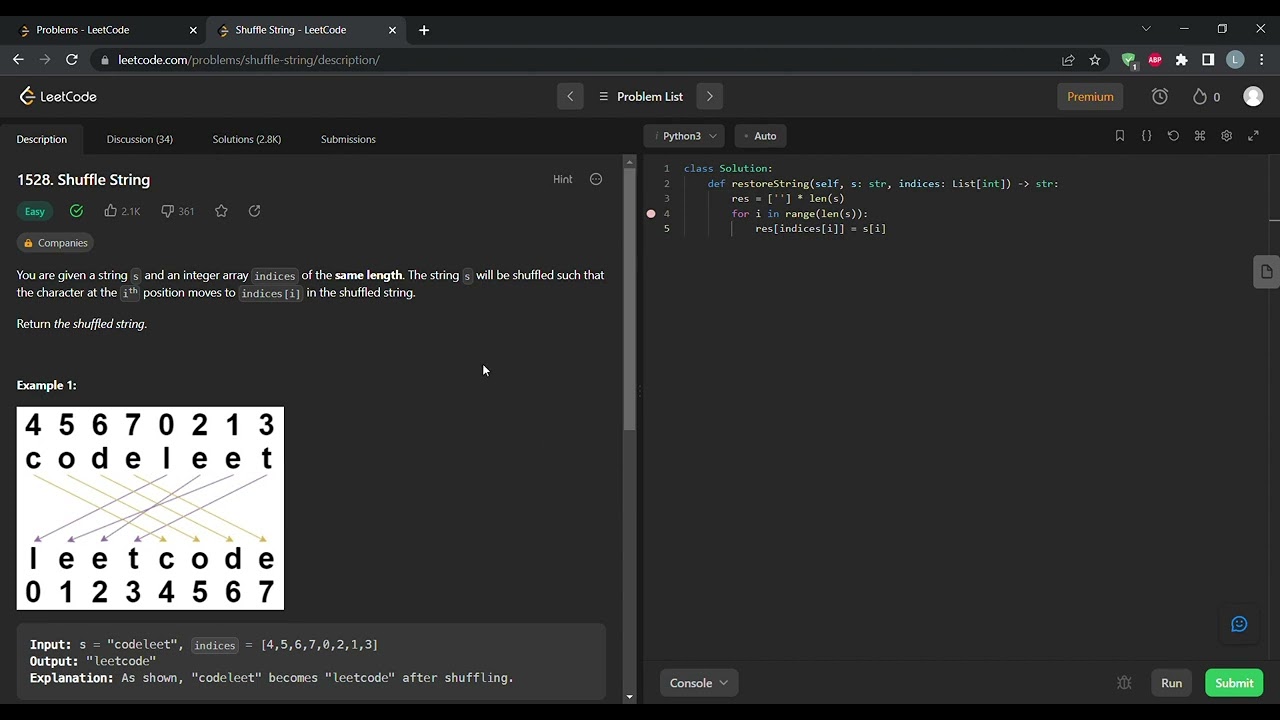Viewport: 1280px width, 720px height.
Task: Place cursor on code line 5
Action: point(820,229)
